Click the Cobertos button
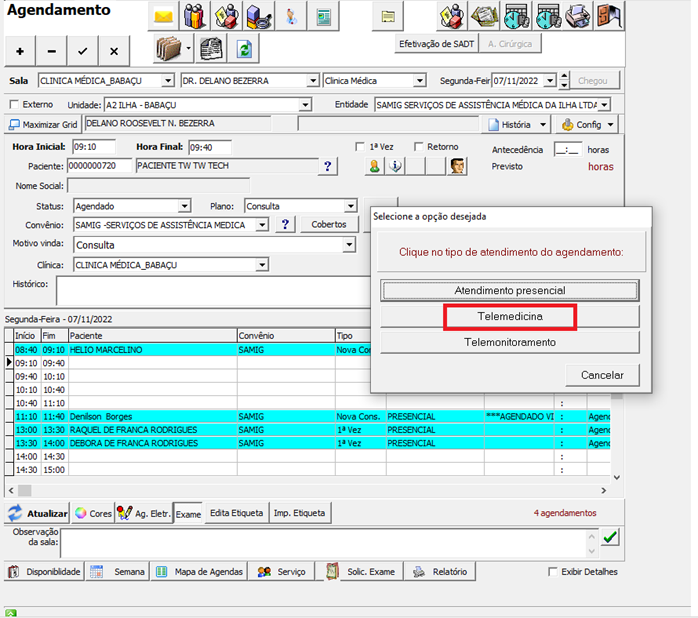Image resolution: width=698 pixels, height=618 pixels. coord(329,224)
